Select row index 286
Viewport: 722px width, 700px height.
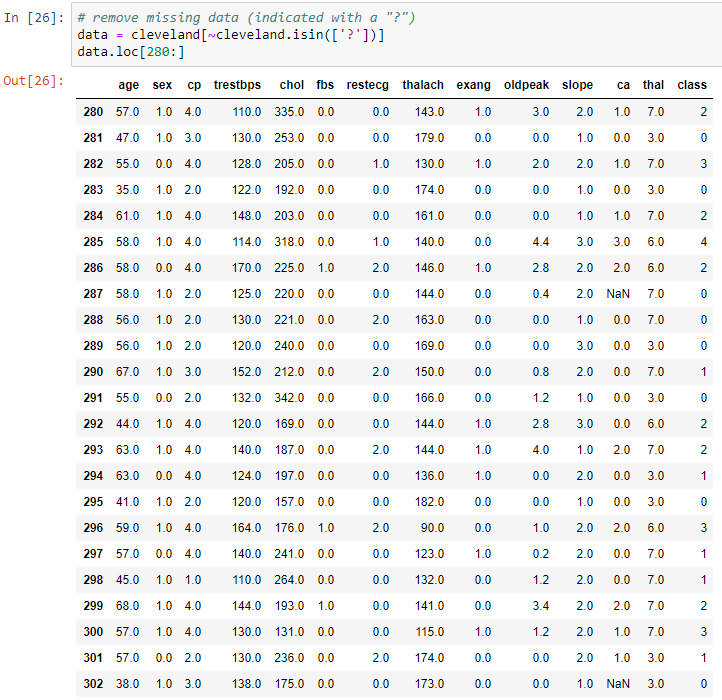click(x=93, y=268)
